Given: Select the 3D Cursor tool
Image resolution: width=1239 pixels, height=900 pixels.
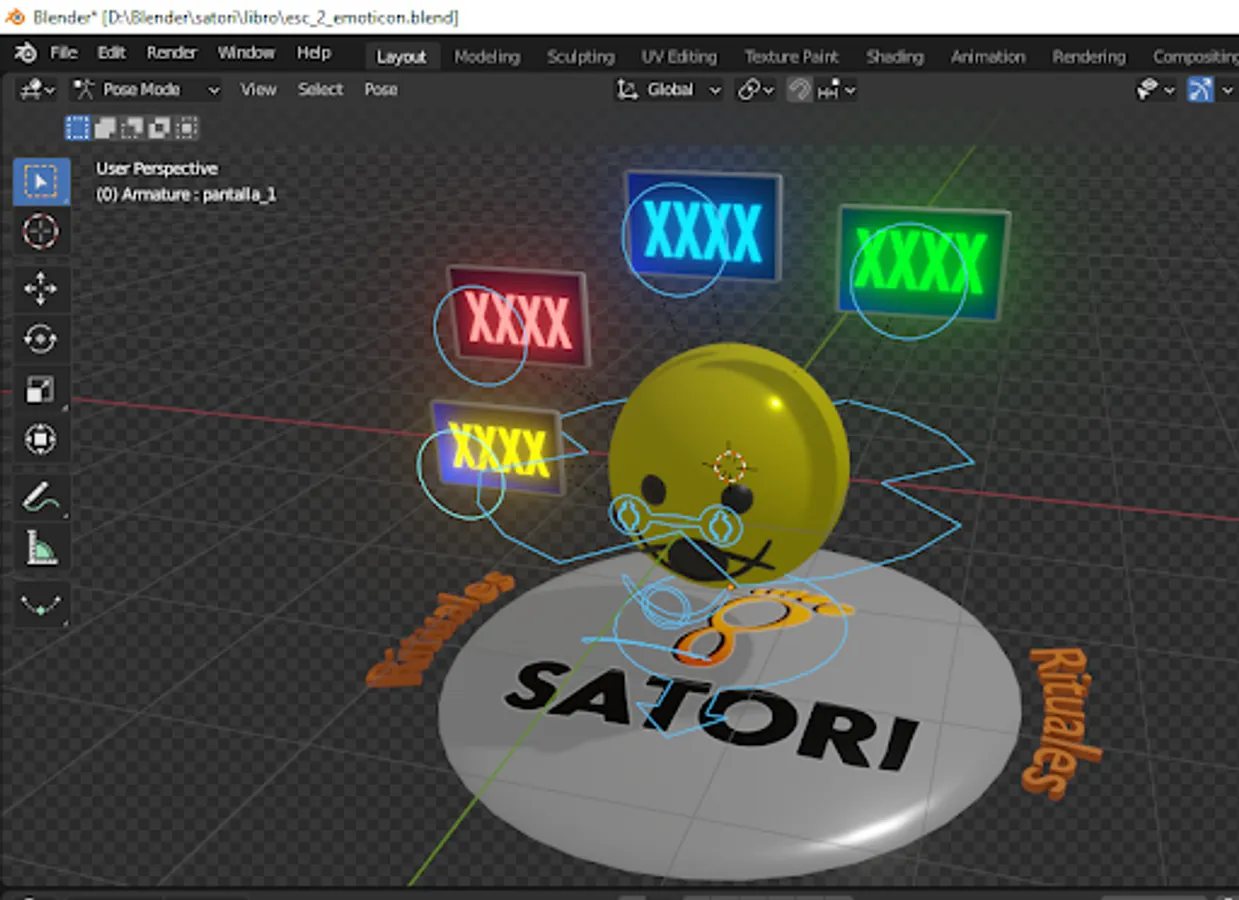Looking at the screenshot, I should tap(40, 232).
